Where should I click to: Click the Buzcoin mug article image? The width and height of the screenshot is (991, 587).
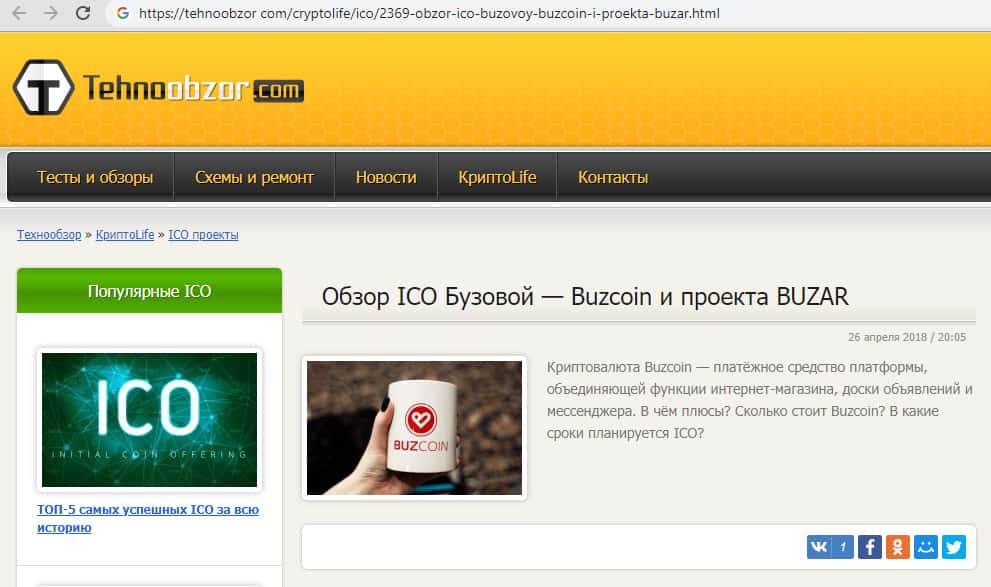(x=415, y=428)
